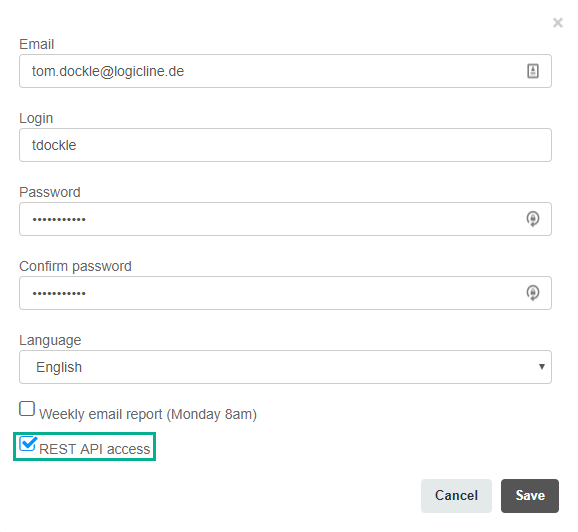This screenshot has height=532, width=578.
Task: Click the autofill key icon in Password field
Action: coord(532,219)
